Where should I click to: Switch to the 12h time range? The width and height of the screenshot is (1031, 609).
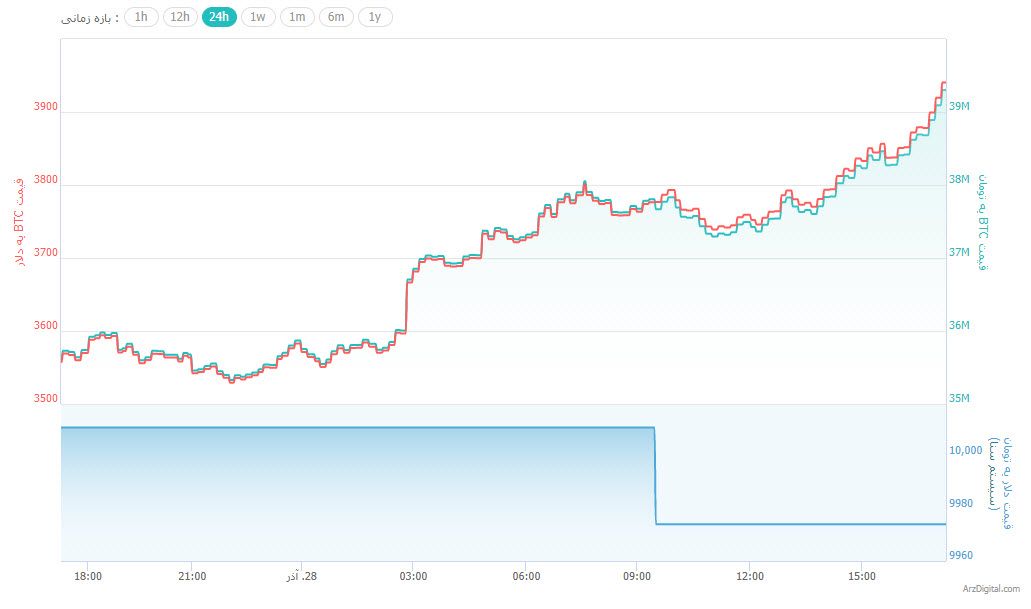click(x=180, y=17)
